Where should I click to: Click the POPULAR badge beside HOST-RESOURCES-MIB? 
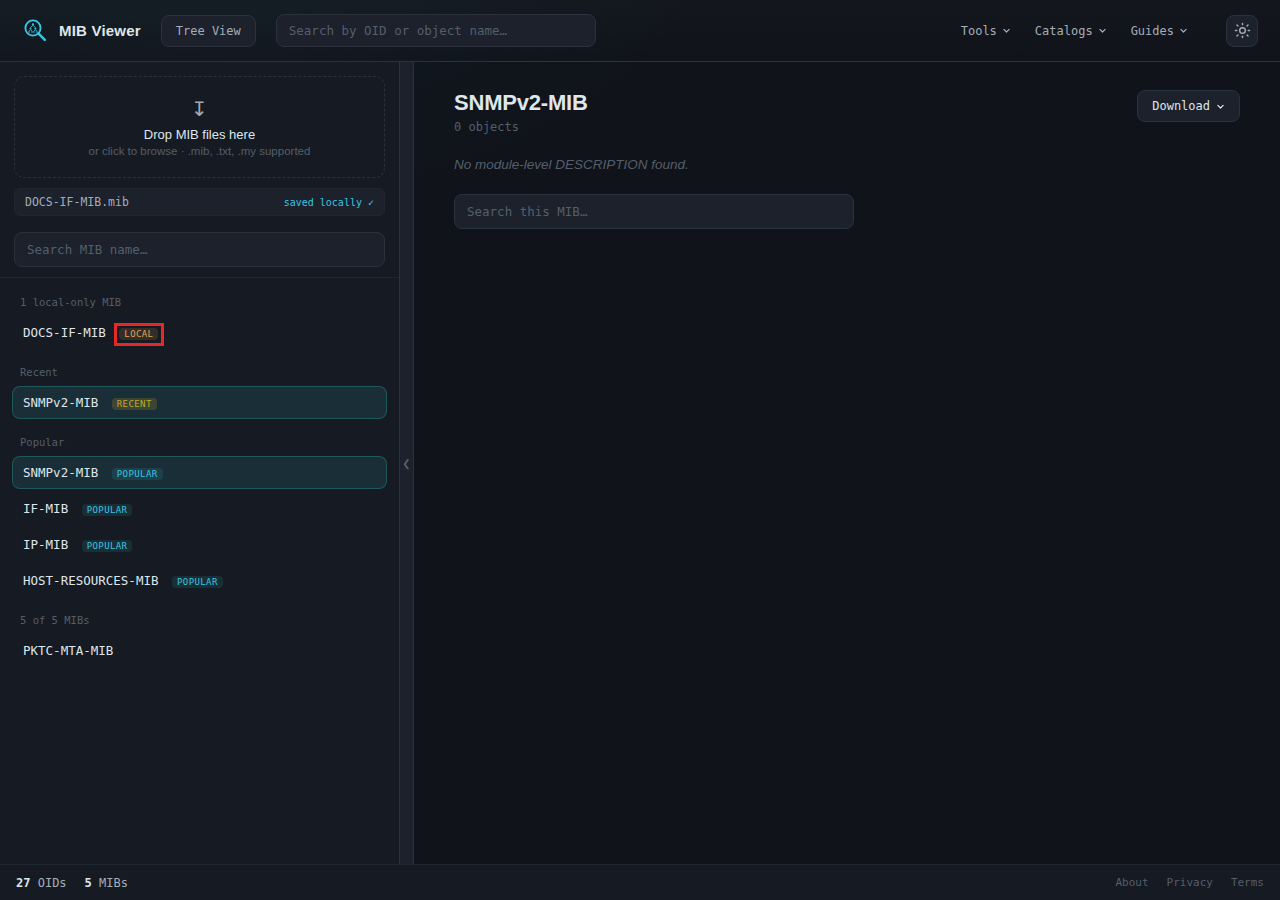(x=197, y=582)
